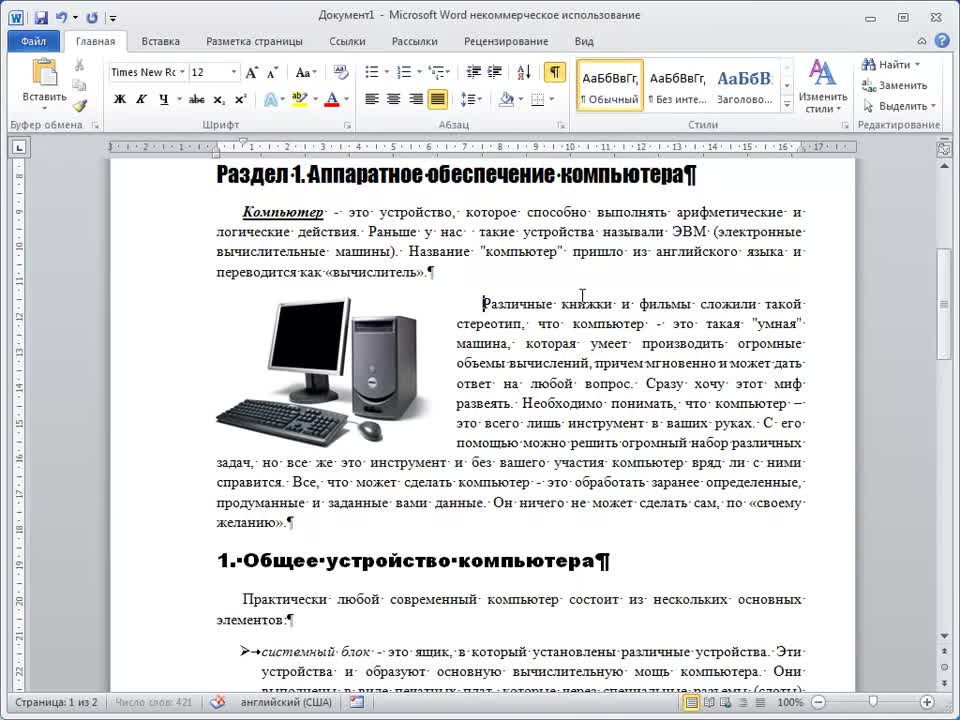Expand the Times New Roman font list
Screen dimensions: 960x720
(181, 73)
